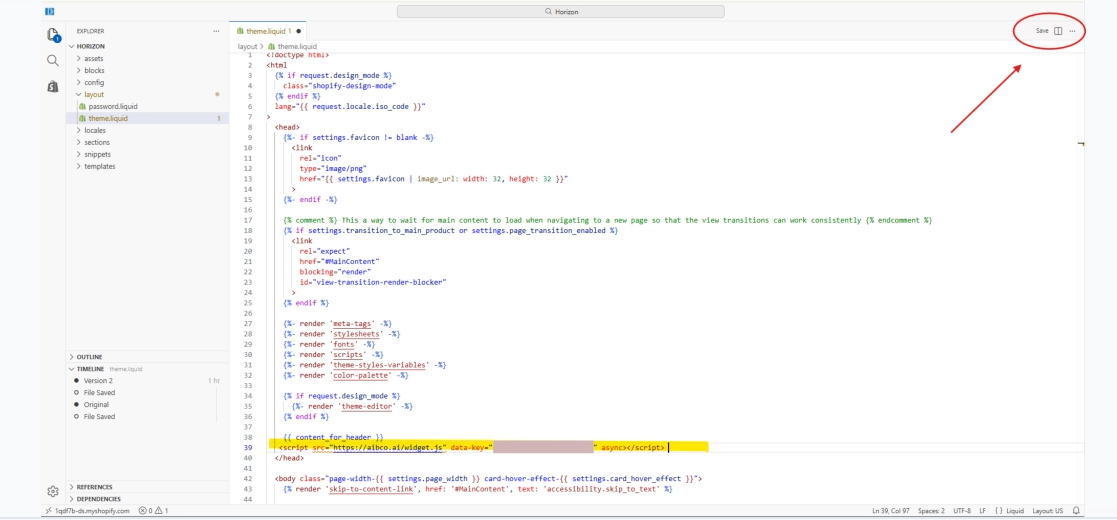Viewport: 1117px width, 520px height.
Task: Collapse the layout folder
Action: 94,95
